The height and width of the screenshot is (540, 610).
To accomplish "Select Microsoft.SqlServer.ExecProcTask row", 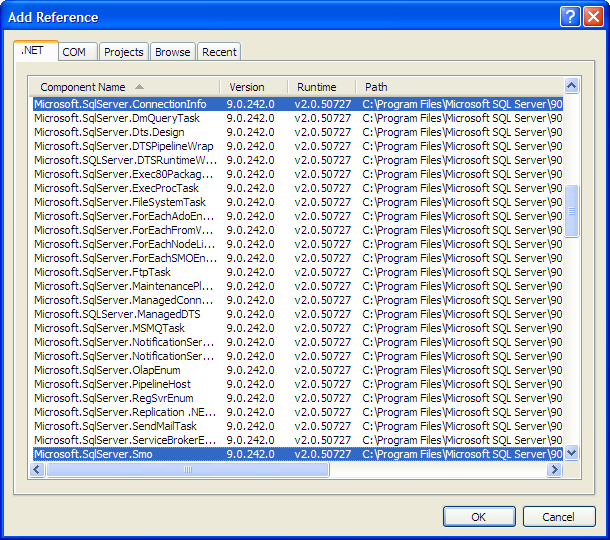I will 298,188.
